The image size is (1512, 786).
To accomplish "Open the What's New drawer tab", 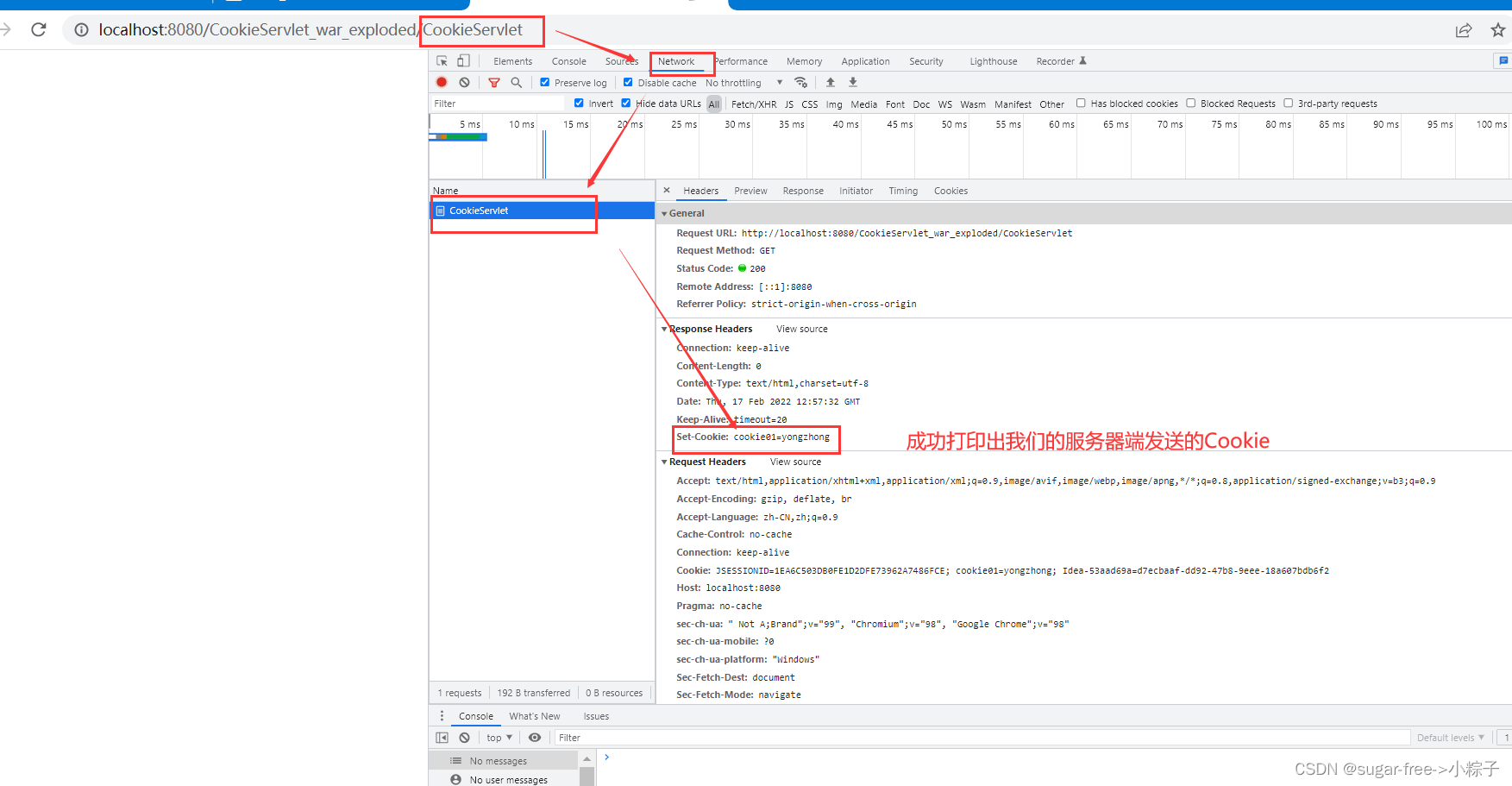I will pyautogui.click(x=534, y=716).
